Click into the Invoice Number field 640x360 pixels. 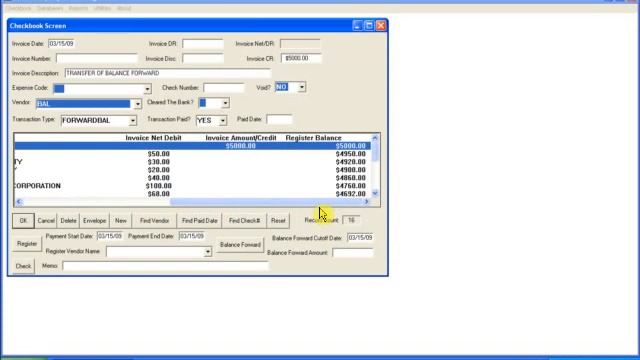click(x=97, y=58)
